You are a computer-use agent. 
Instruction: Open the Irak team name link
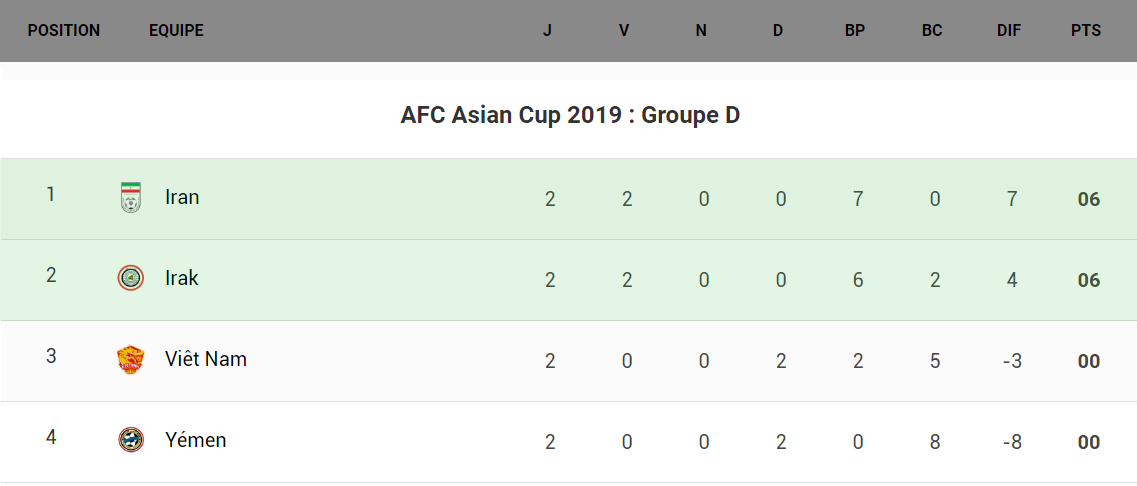[182, 279]
